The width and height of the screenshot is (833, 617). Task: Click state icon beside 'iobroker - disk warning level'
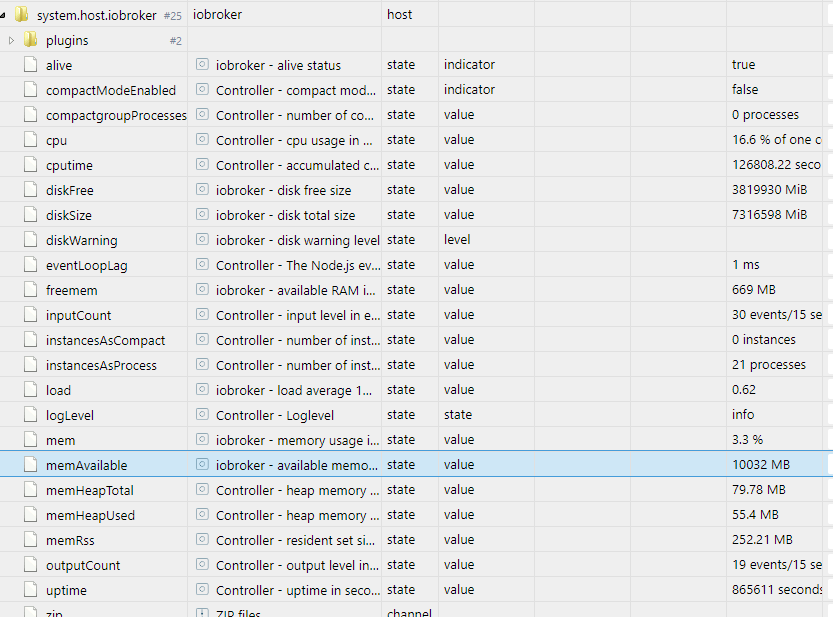pyautogui.click(x=202, y=239)
